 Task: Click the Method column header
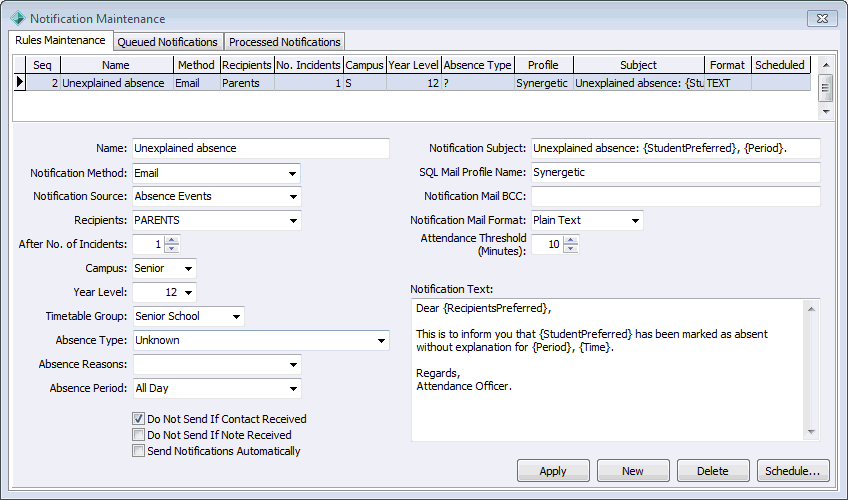196,65
